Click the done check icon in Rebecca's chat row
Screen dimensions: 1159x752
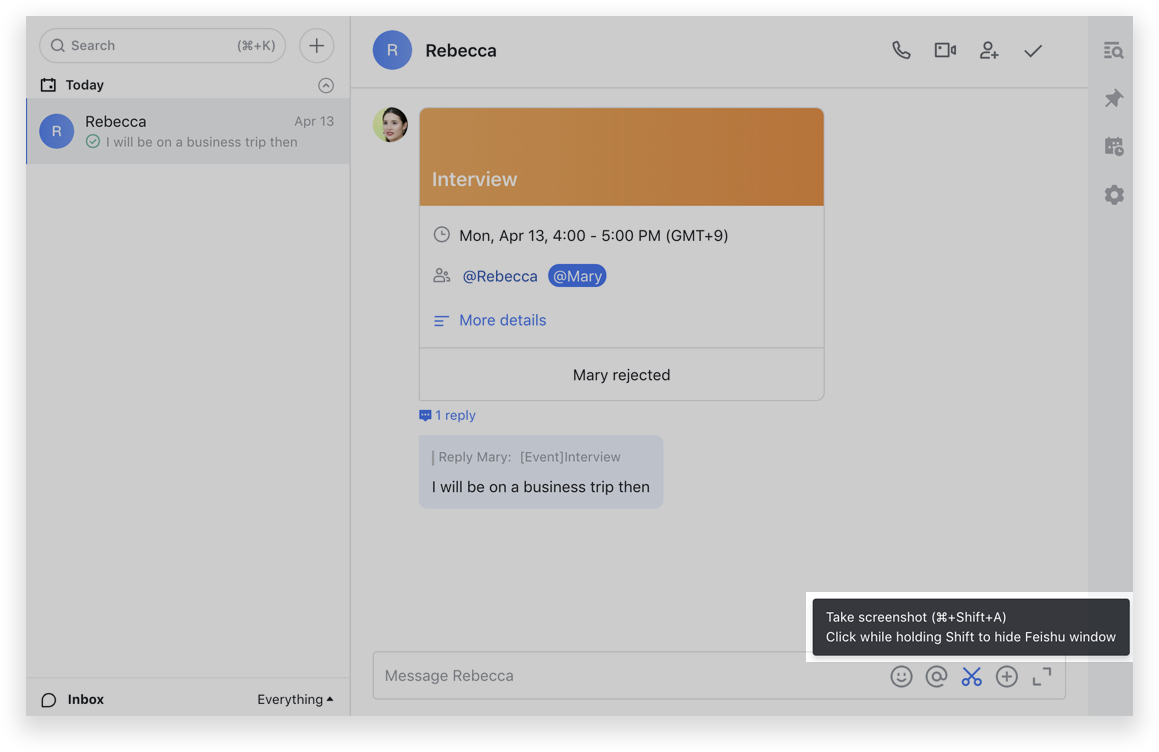[92, 141]
